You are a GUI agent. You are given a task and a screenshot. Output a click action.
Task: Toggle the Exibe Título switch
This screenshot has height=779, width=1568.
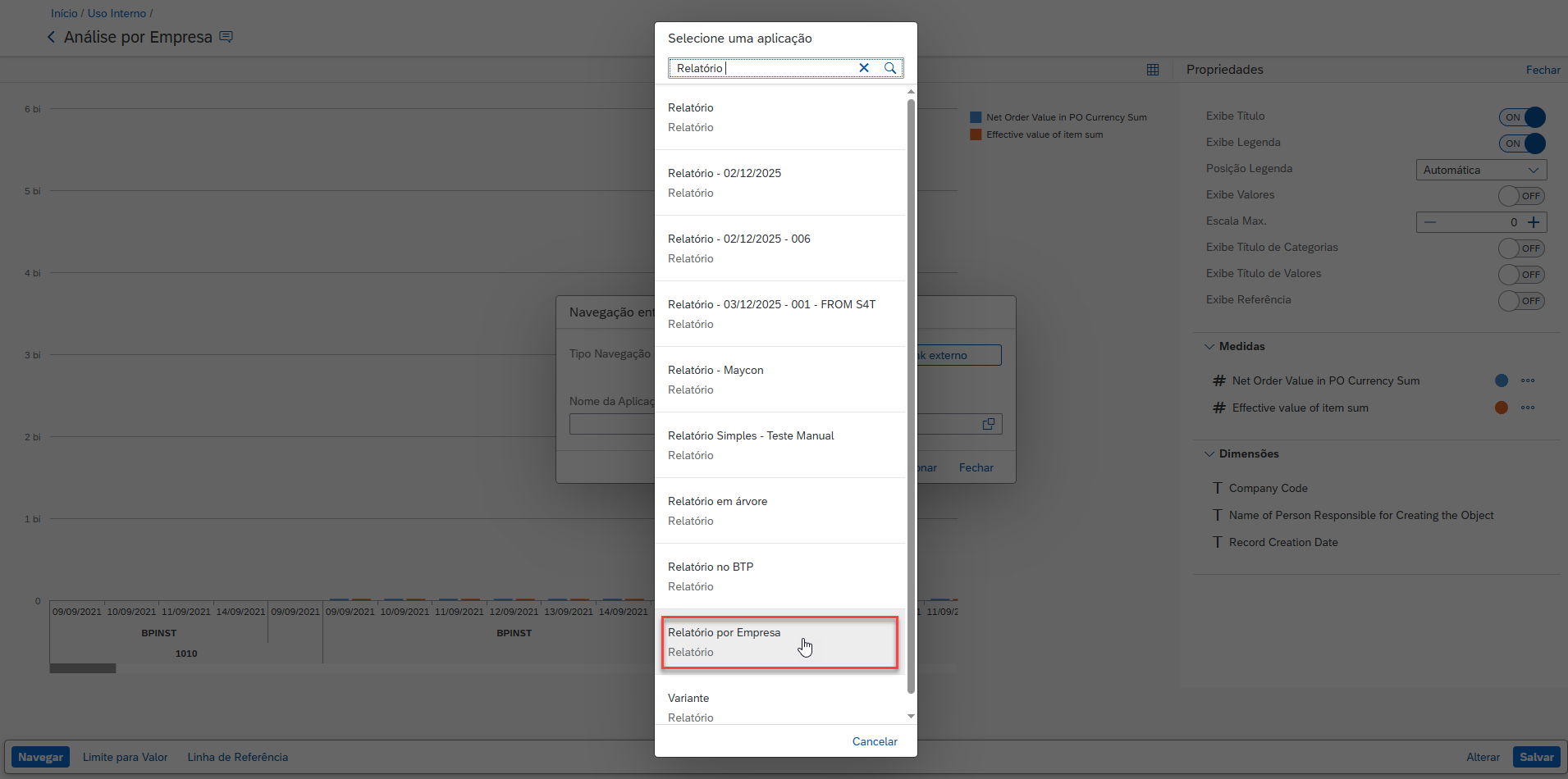tap(1522, 117)
